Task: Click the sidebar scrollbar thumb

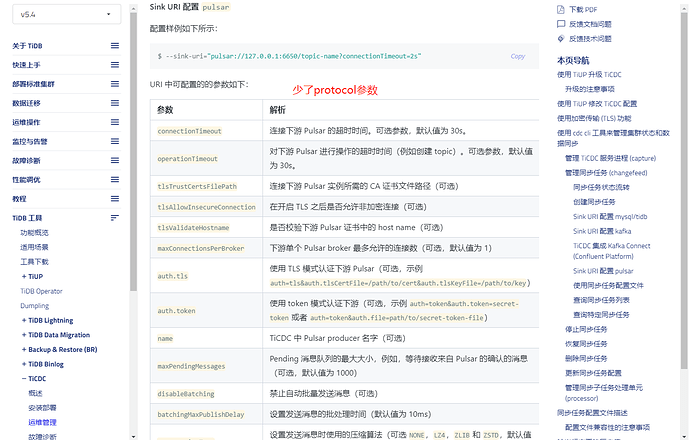Action: 133,152
